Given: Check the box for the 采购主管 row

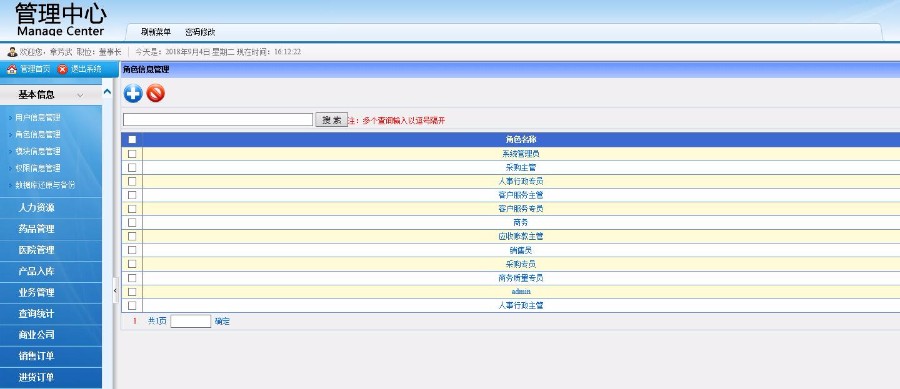Looking at the screenshot, I should tap(132, 168).
